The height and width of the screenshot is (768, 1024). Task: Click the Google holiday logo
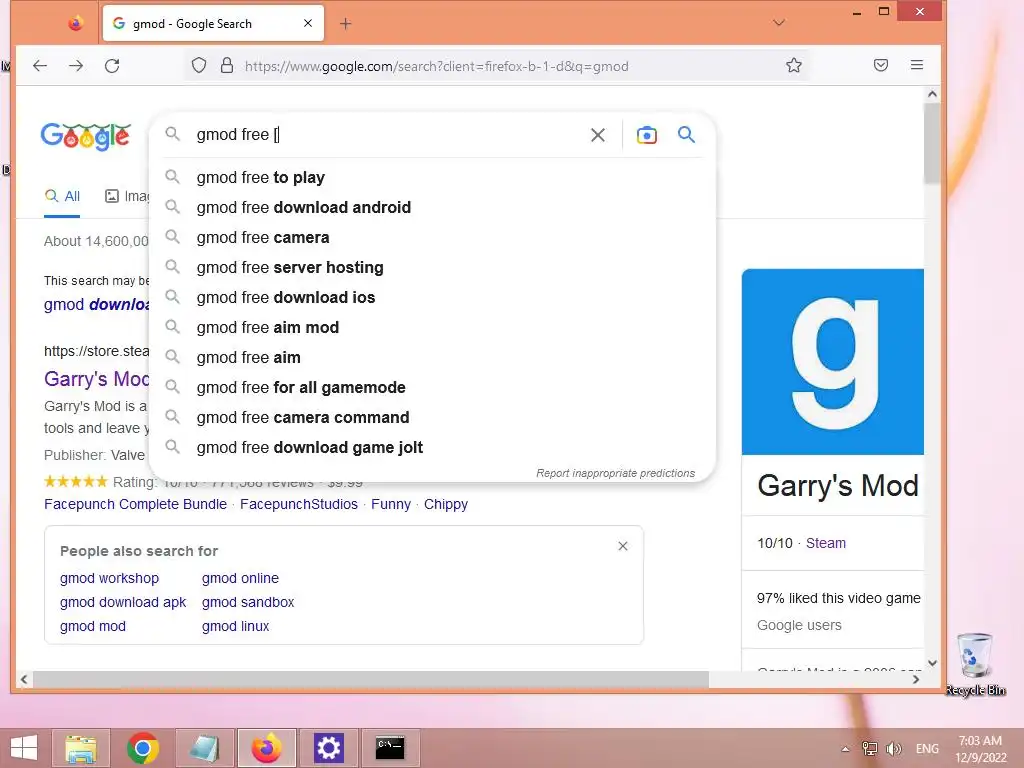86,136
